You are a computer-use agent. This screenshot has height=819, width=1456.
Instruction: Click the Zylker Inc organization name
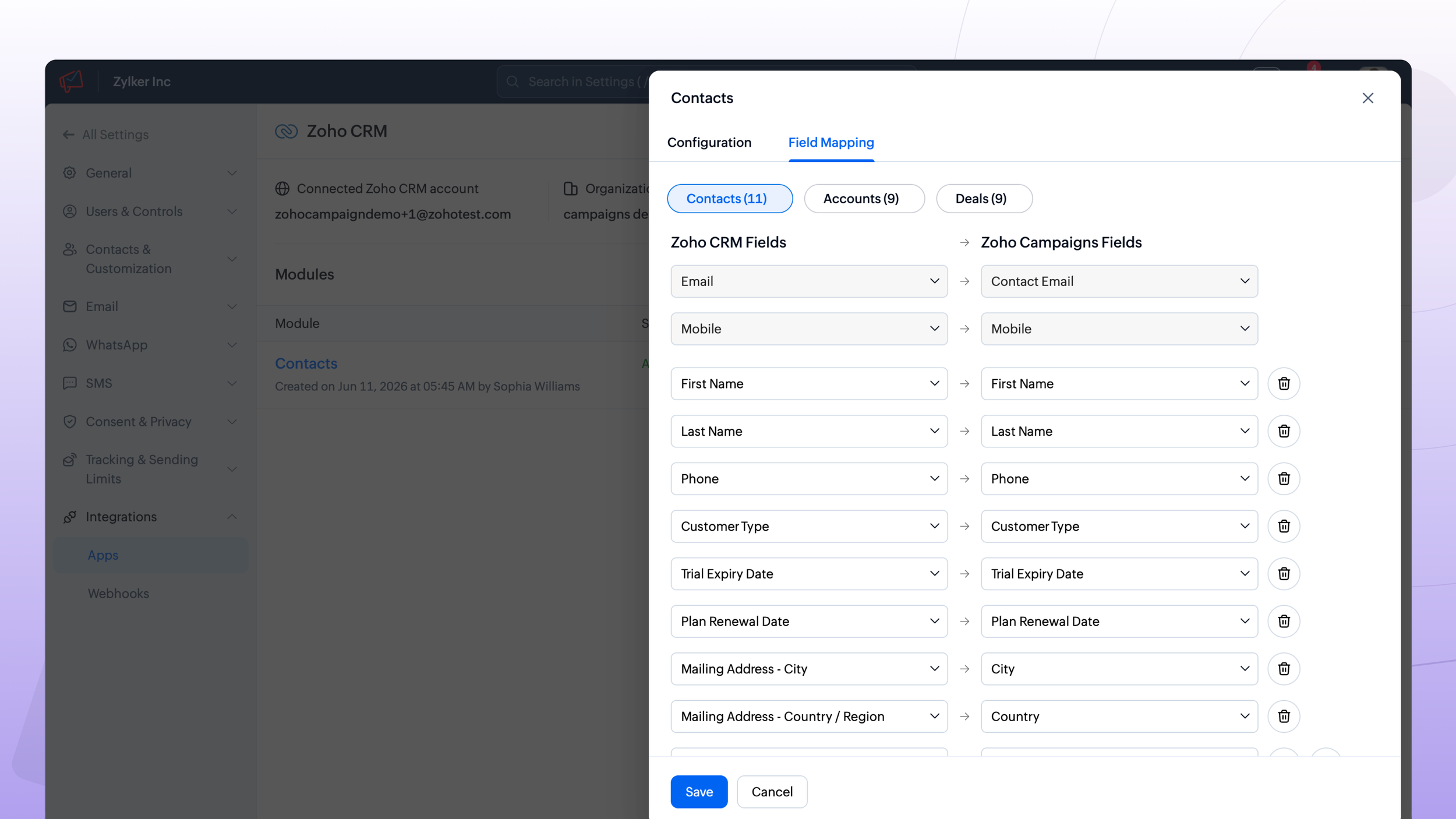tap(142, 82)
